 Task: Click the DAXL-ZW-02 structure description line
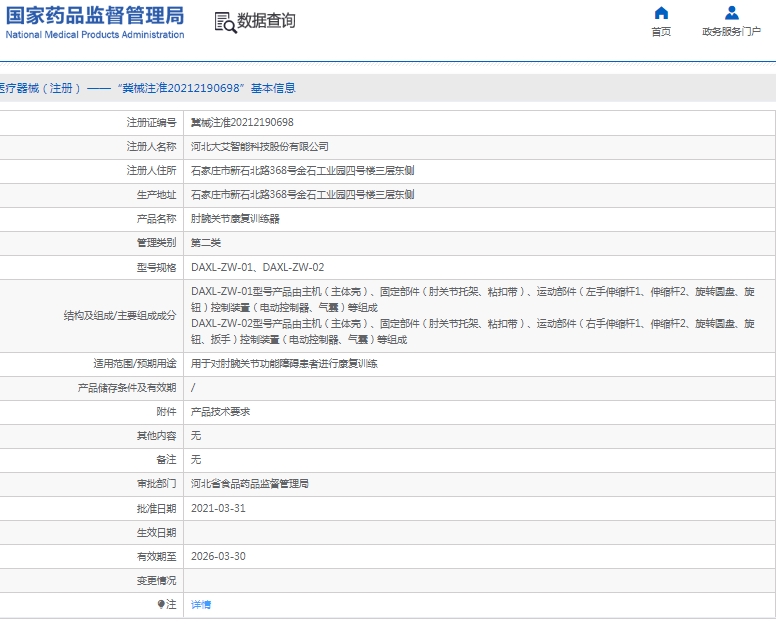pos(473,332)
